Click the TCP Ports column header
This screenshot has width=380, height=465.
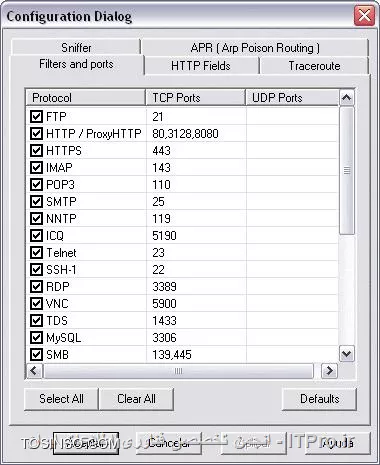tap(196, 98)
